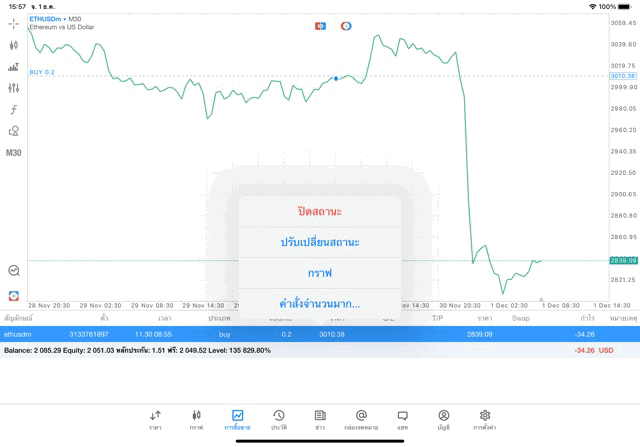
Task: Open the การตั้งค่า settings tab
Action: click(x=485, y=418)
